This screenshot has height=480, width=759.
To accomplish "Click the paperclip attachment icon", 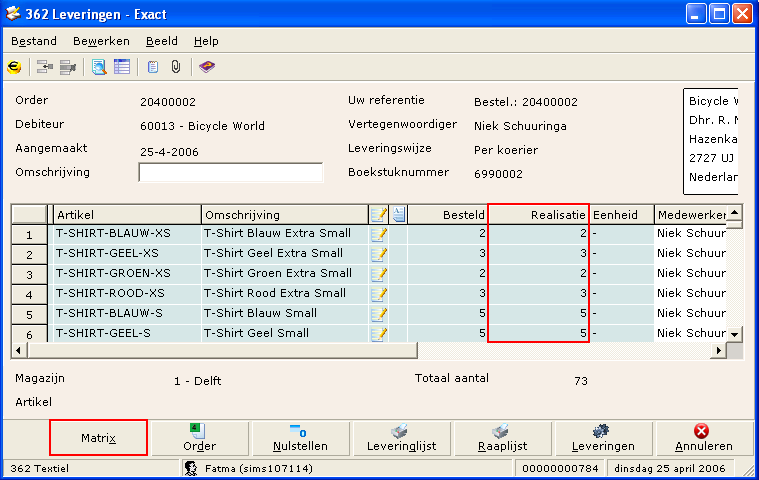I will point(175,67).
